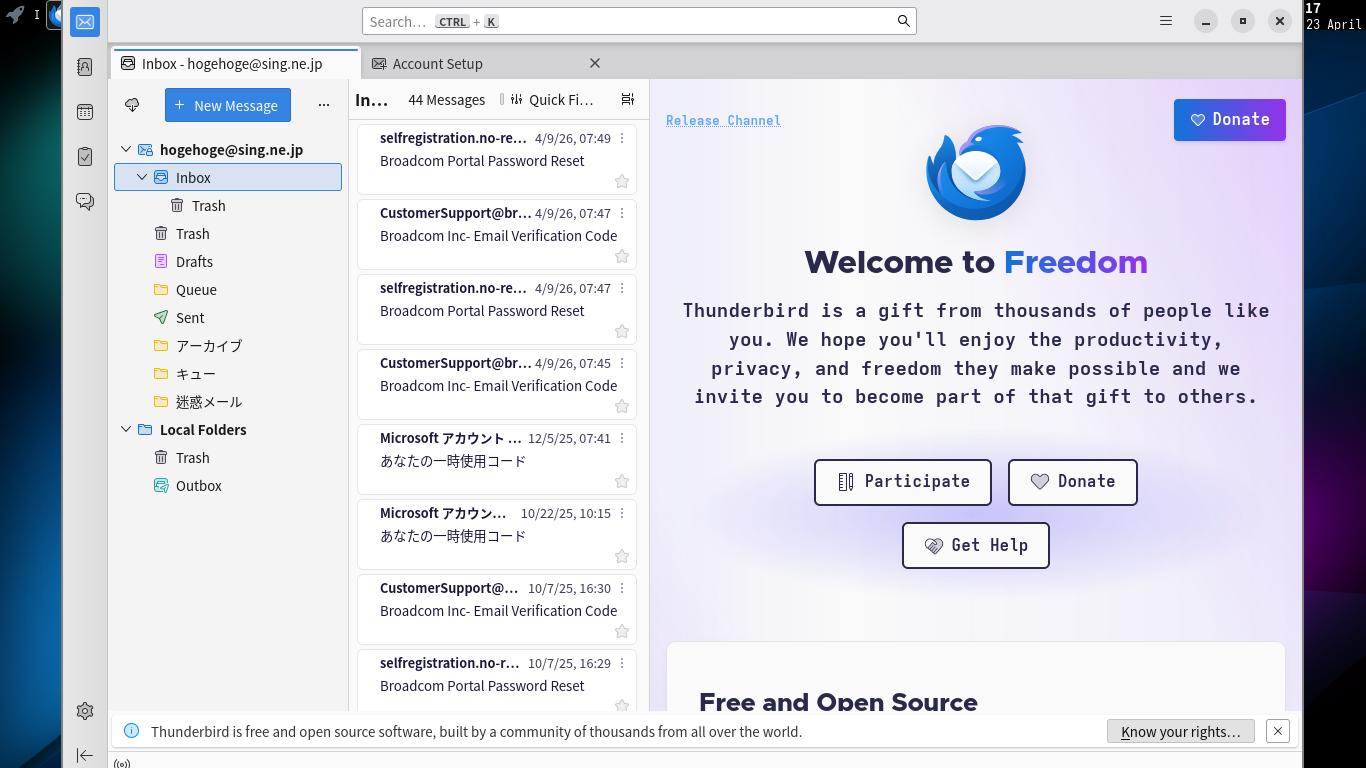
Task: Open more menu for 10/7/25, 16:30 message
Action: [622, 588]
